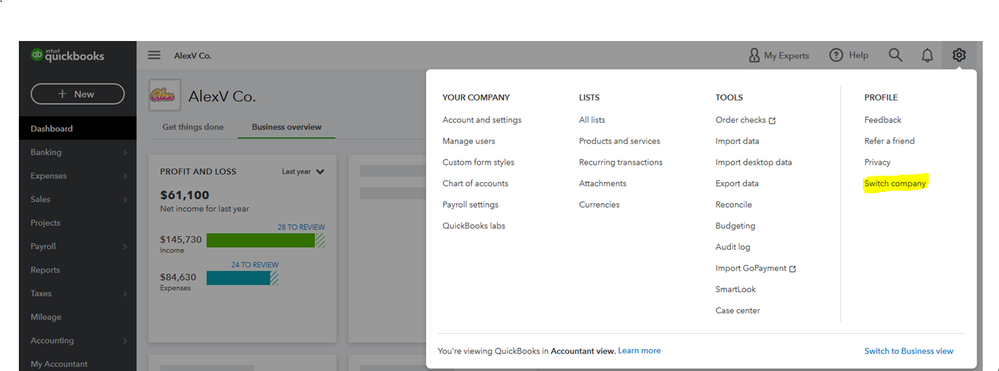
Task: Open Import desktop data tool
Action: pyautogui.click(x=754, y=162)
